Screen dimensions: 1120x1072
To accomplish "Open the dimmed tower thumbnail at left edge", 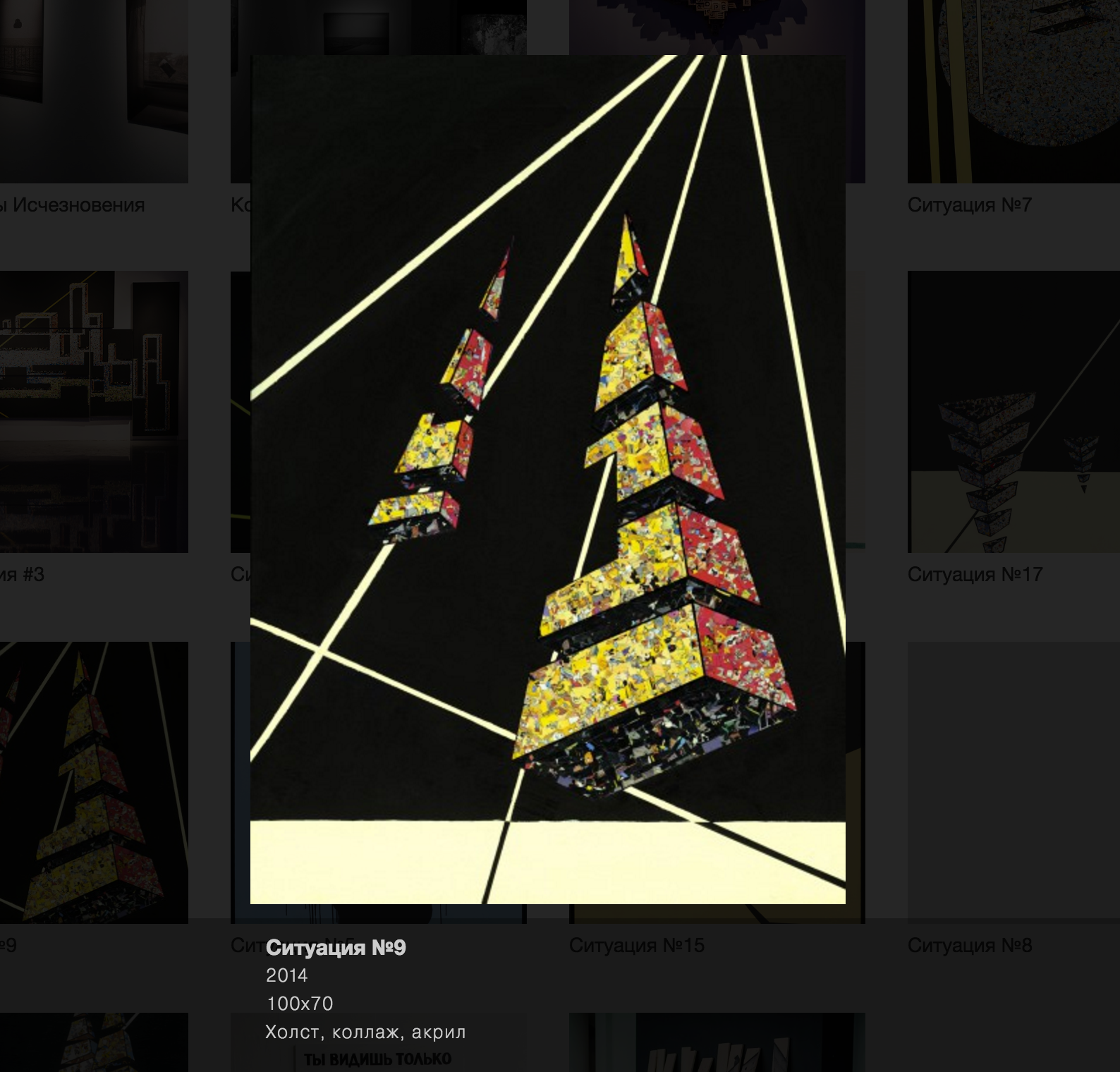I will [x=94, y=783].
